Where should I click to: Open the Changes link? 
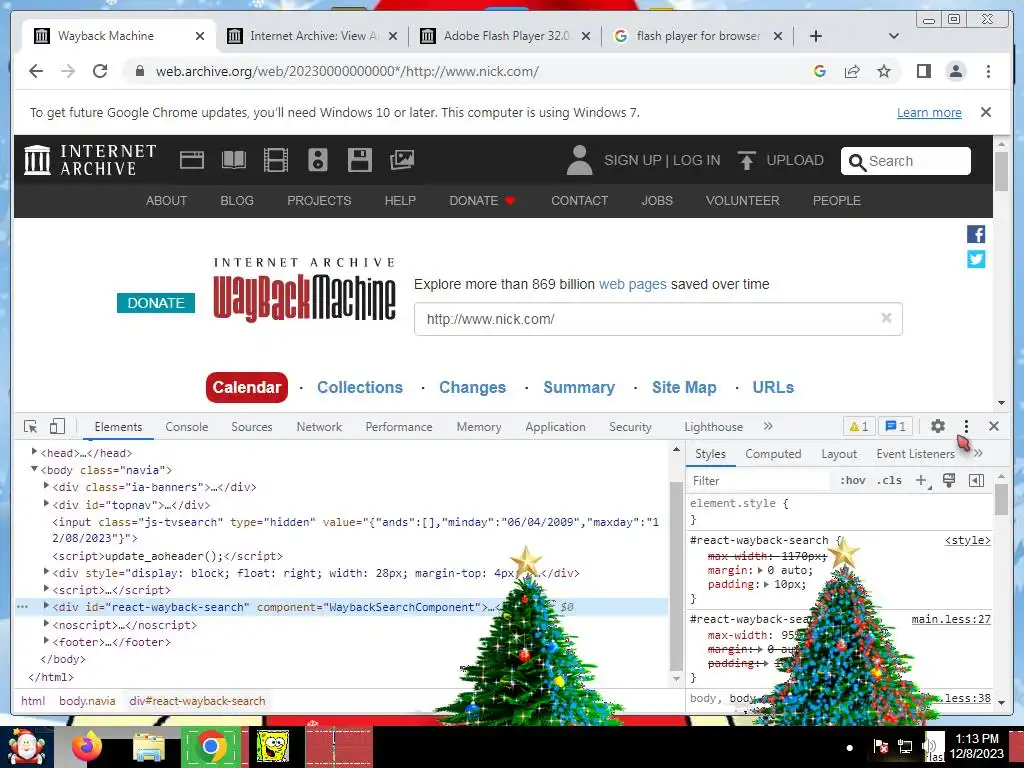tap(472, 387)
